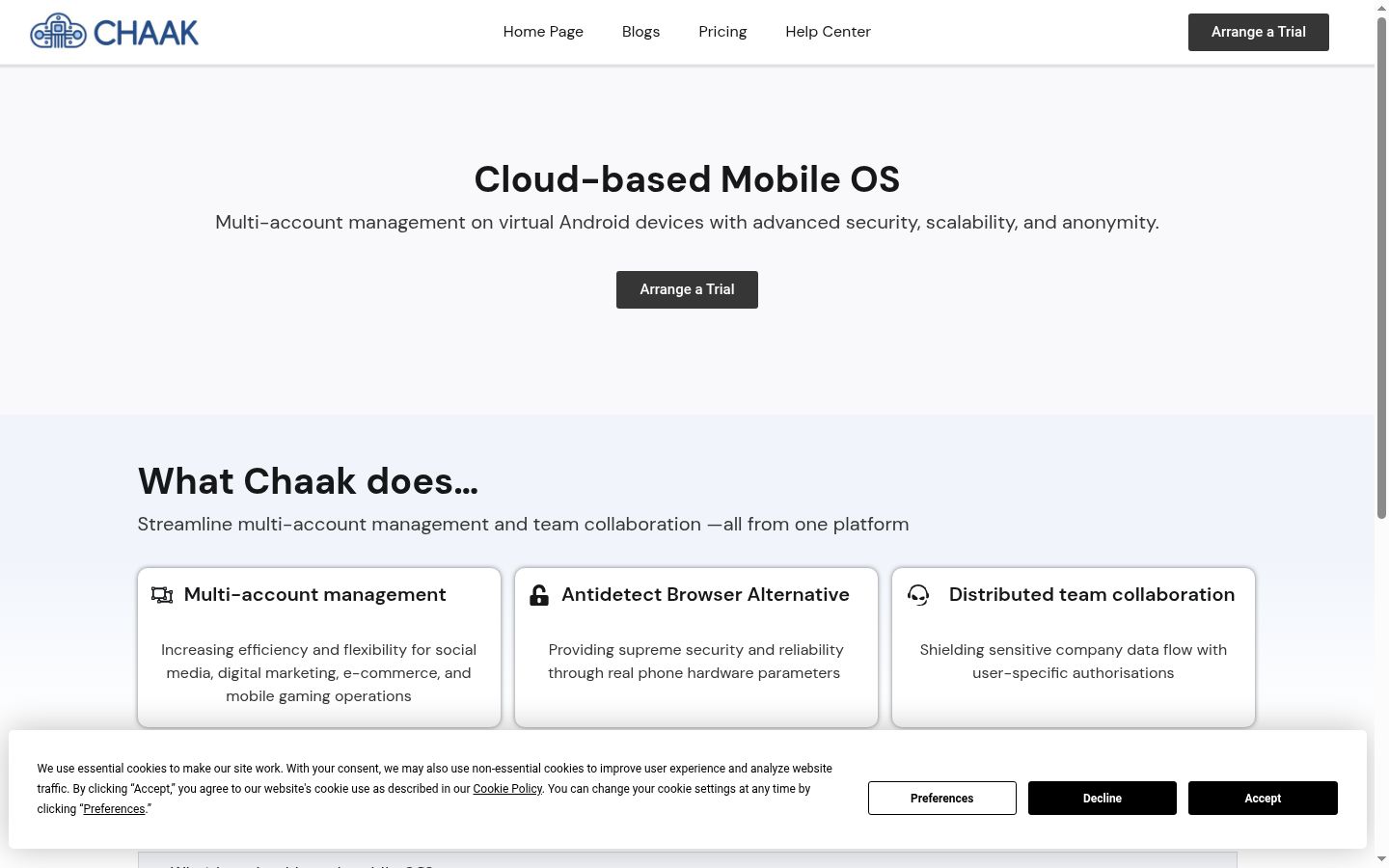The height and width of the screenshot is (868, 1389).
Task: Click Arrange a Trial below the hero subtitle
Action: [x=687, y=289]
